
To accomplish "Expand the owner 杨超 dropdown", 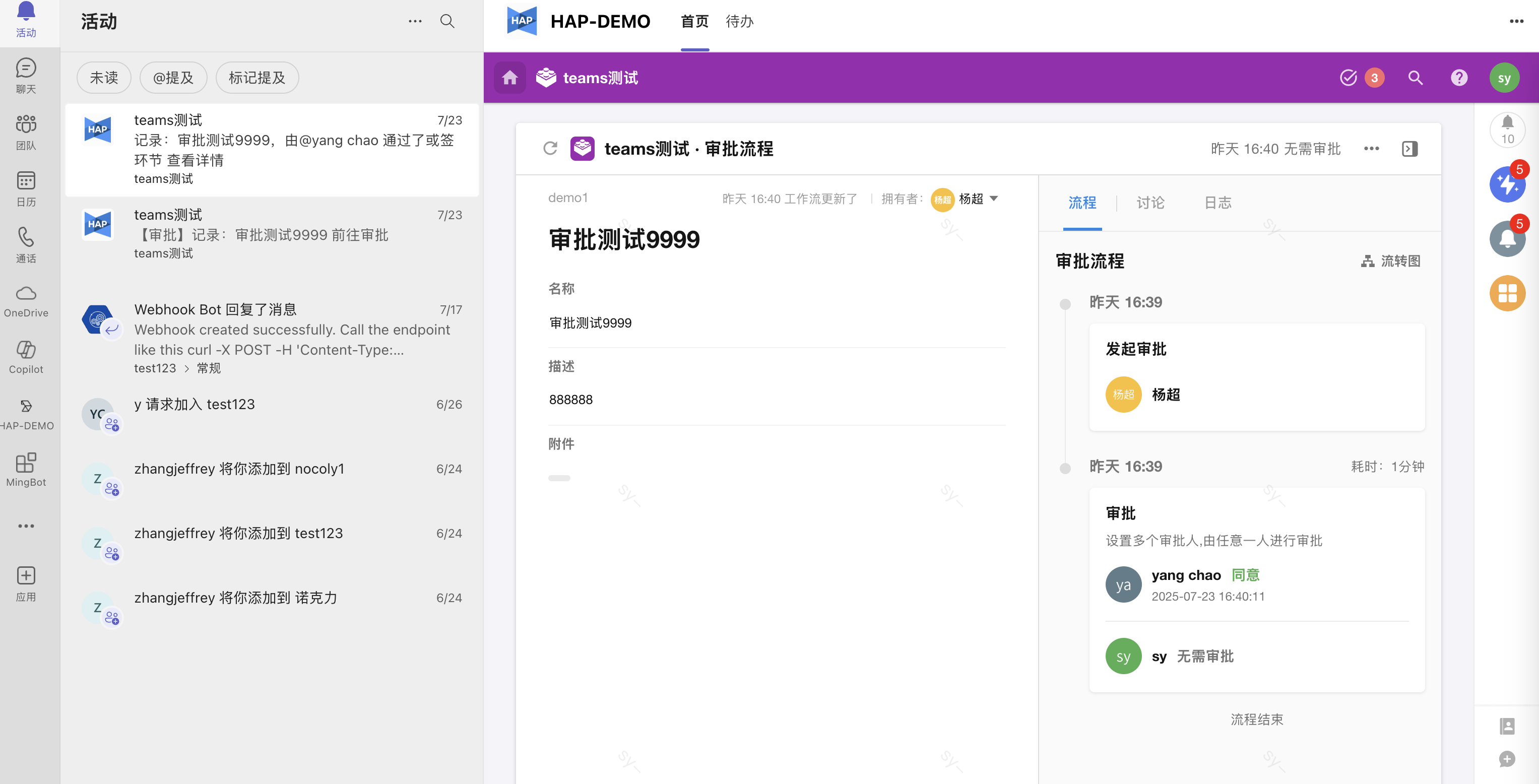I will [994, 199].
